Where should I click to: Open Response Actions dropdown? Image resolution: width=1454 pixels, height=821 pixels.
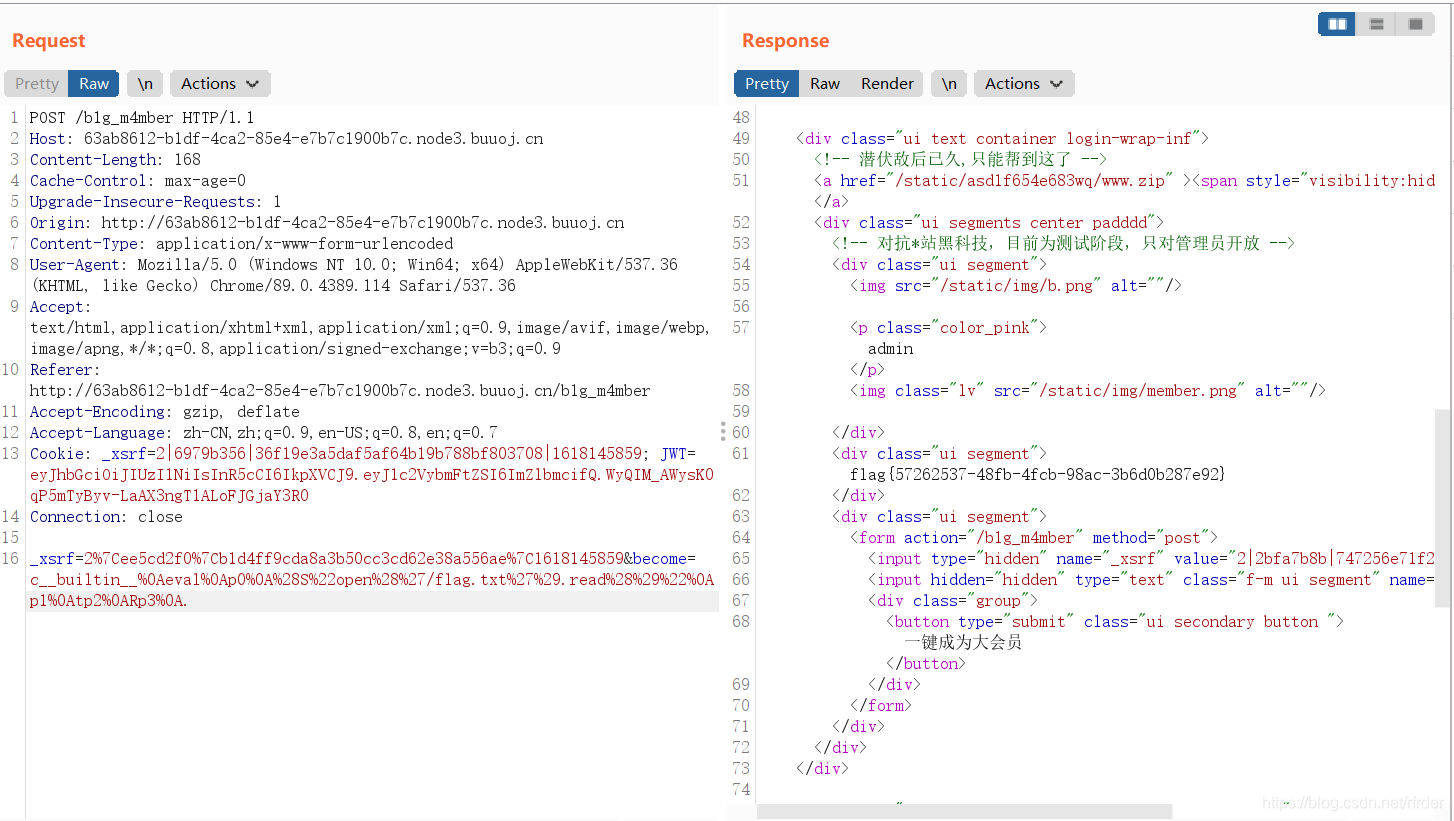click(1024, 84)
